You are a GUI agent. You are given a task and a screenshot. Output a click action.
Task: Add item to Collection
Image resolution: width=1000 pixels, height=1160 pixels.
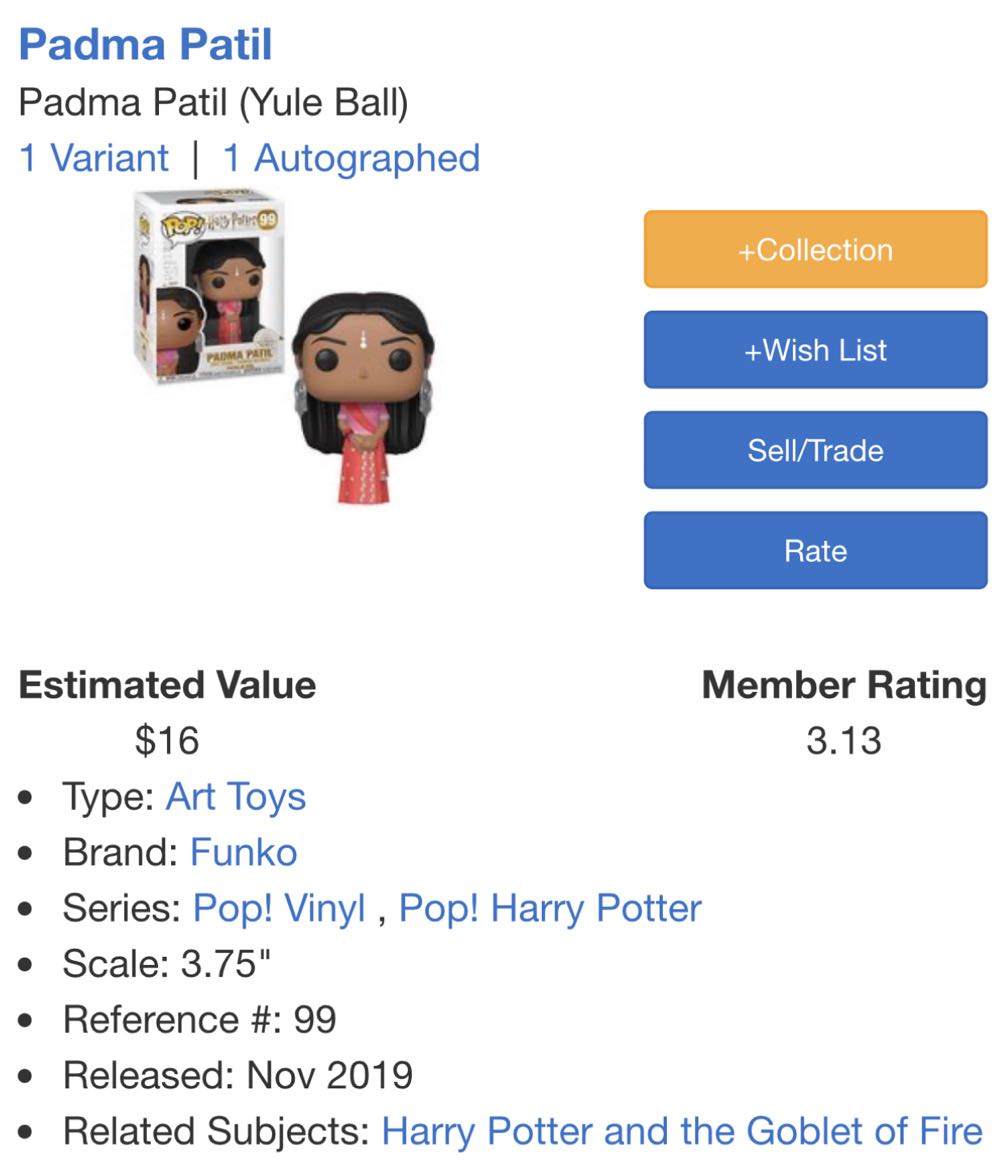[814, 249]
